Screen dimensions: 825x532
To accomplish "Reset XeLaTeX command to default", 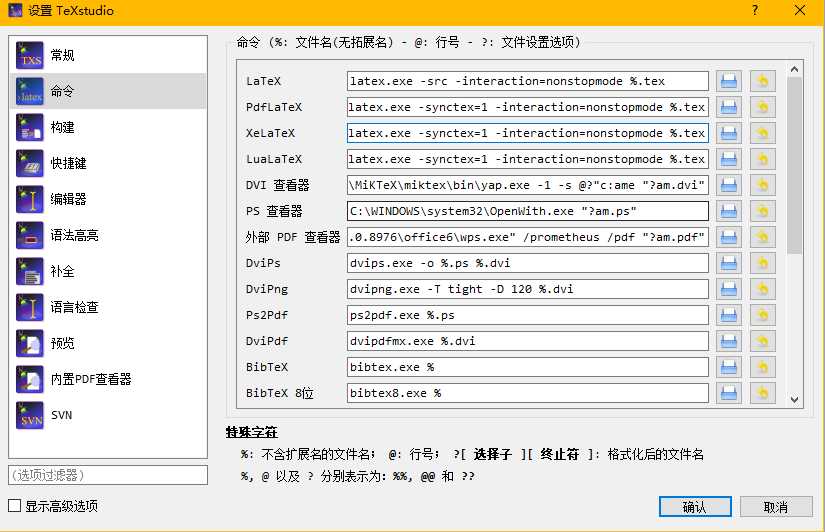I will pos(762,133).
